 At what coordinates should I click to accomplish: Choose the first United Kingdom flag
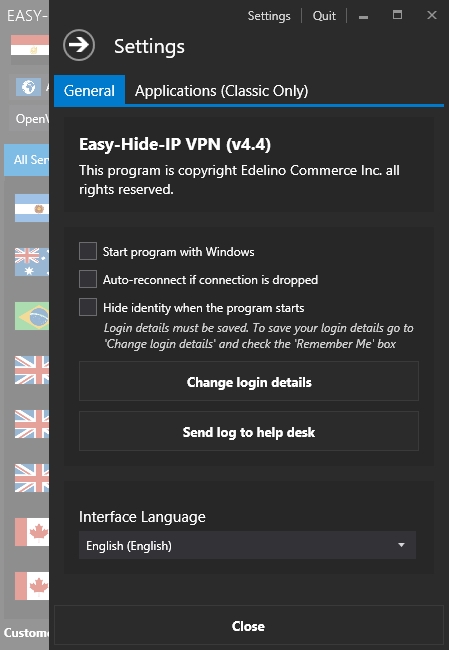point(32,370)
